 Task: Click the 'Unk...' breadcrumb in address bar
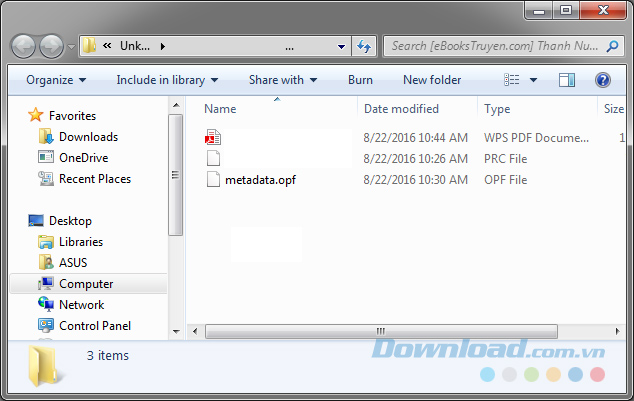(x=135, y=46)
